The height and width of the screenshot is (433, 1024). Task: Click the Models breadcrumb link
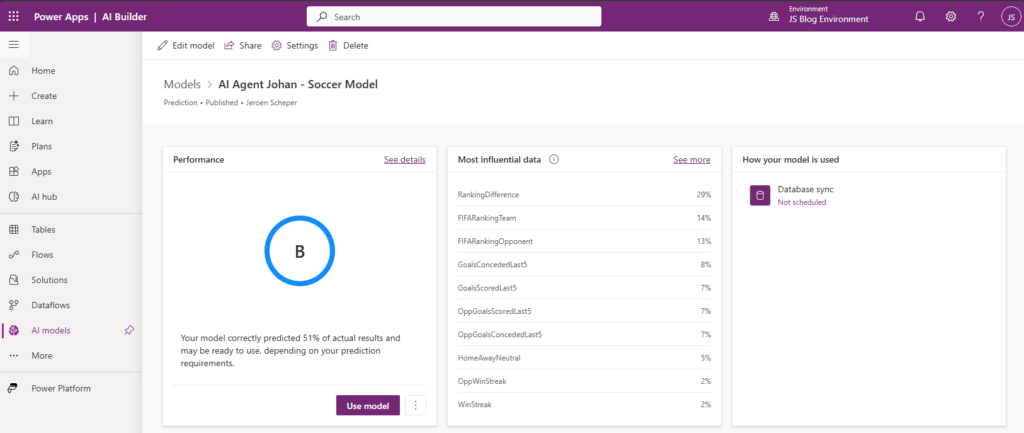point(182,84)
